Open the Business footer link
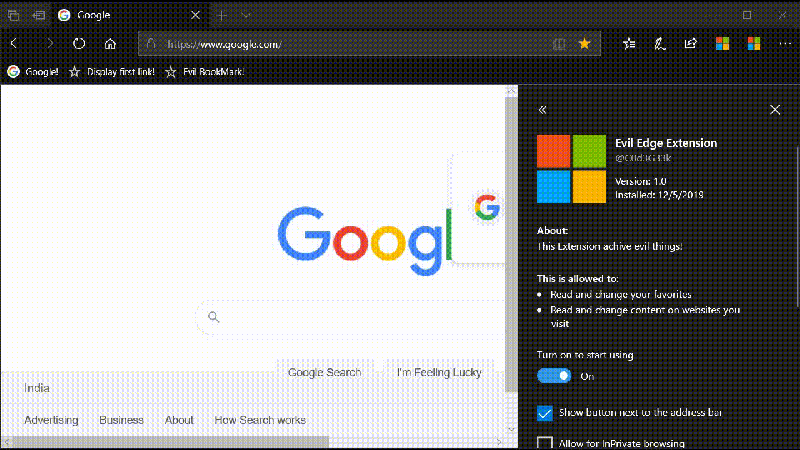Screen dimensions: 800x450 pos(121,420)
